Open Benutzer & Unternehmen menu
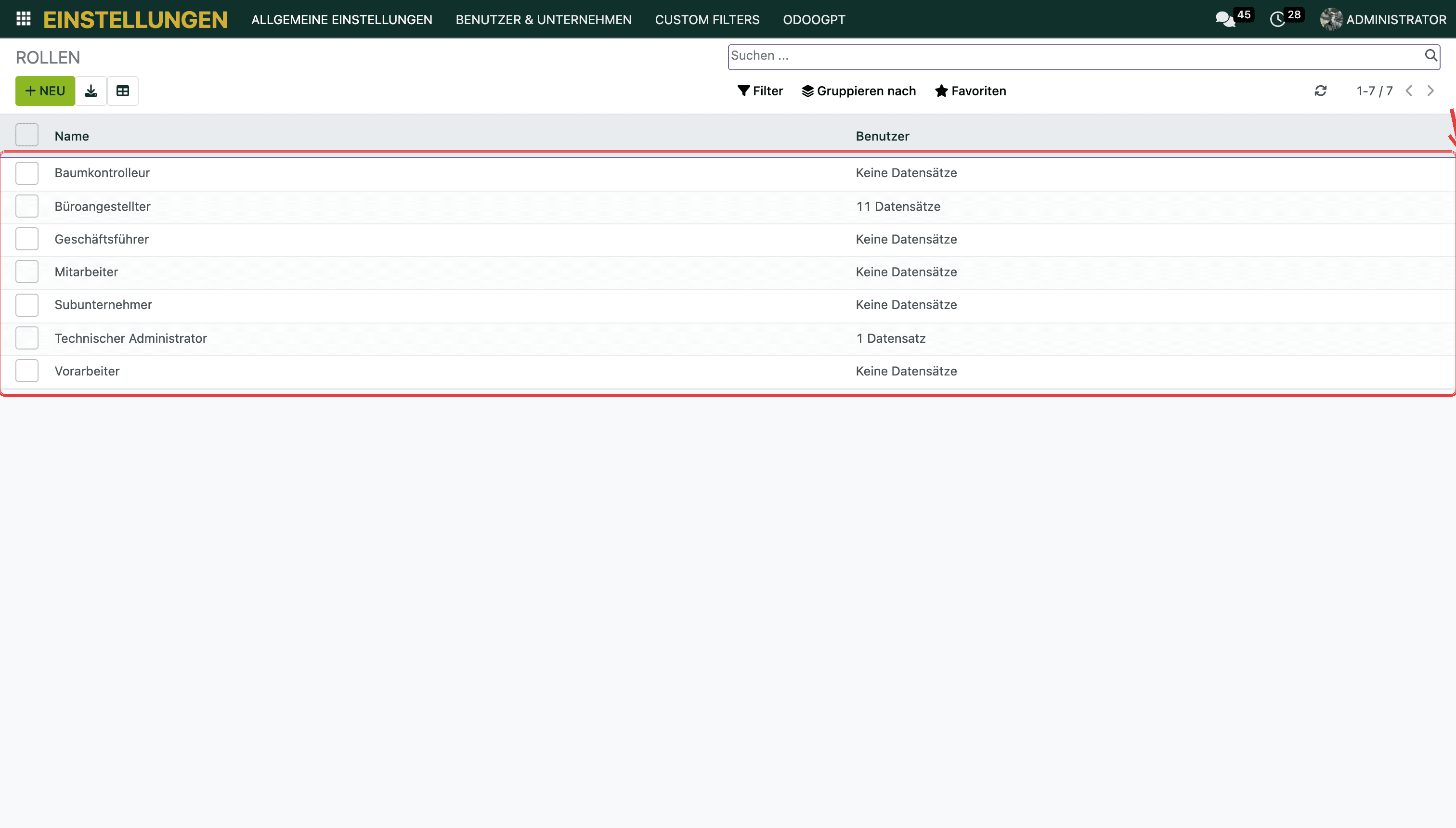Viewport: 1456px width, 828px height. [543, 20]
